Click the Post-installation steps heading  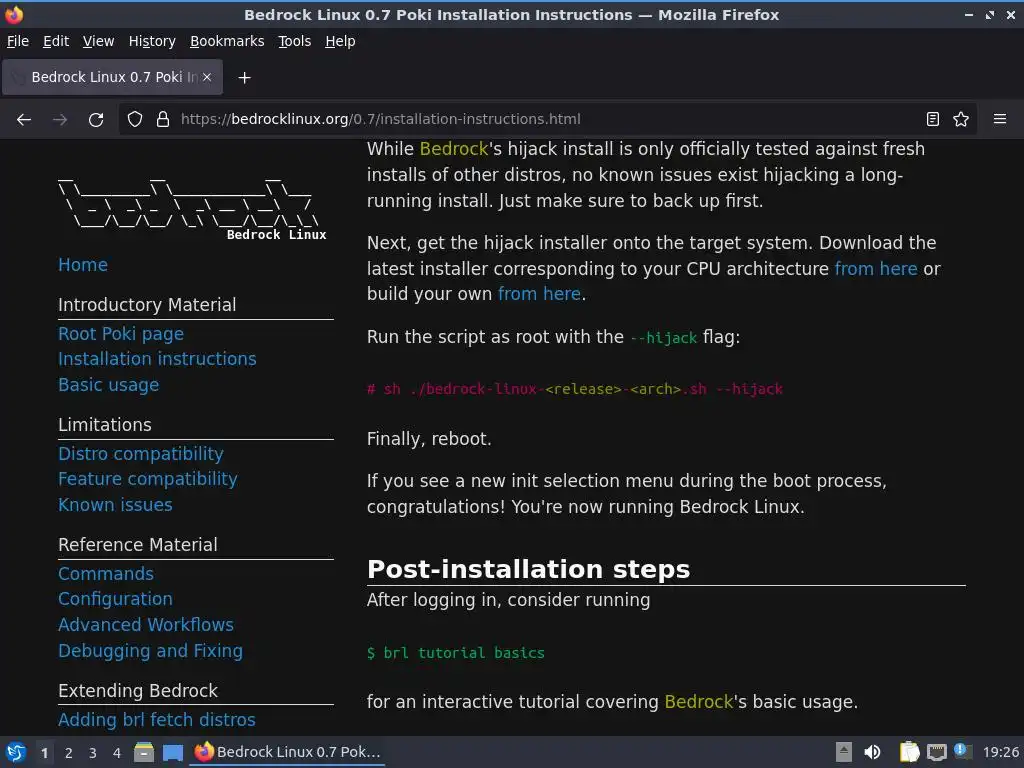click(x=528, y=569)
